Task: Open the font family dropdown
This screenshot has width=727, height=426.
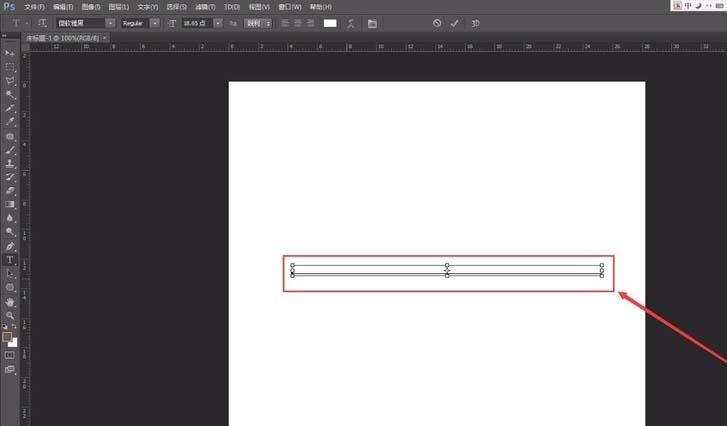Action: 109,23
